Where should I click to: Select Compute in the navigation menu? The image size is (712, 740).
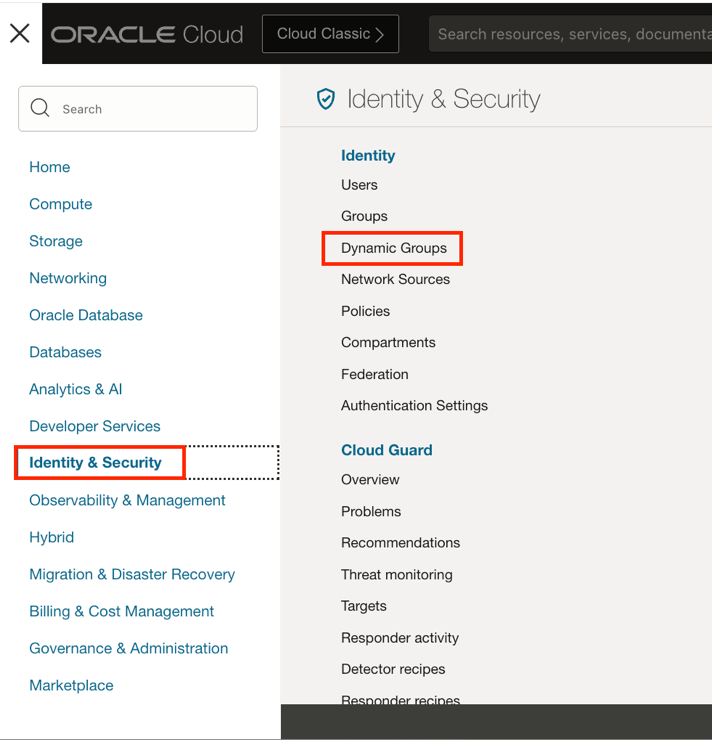(61, 204)
